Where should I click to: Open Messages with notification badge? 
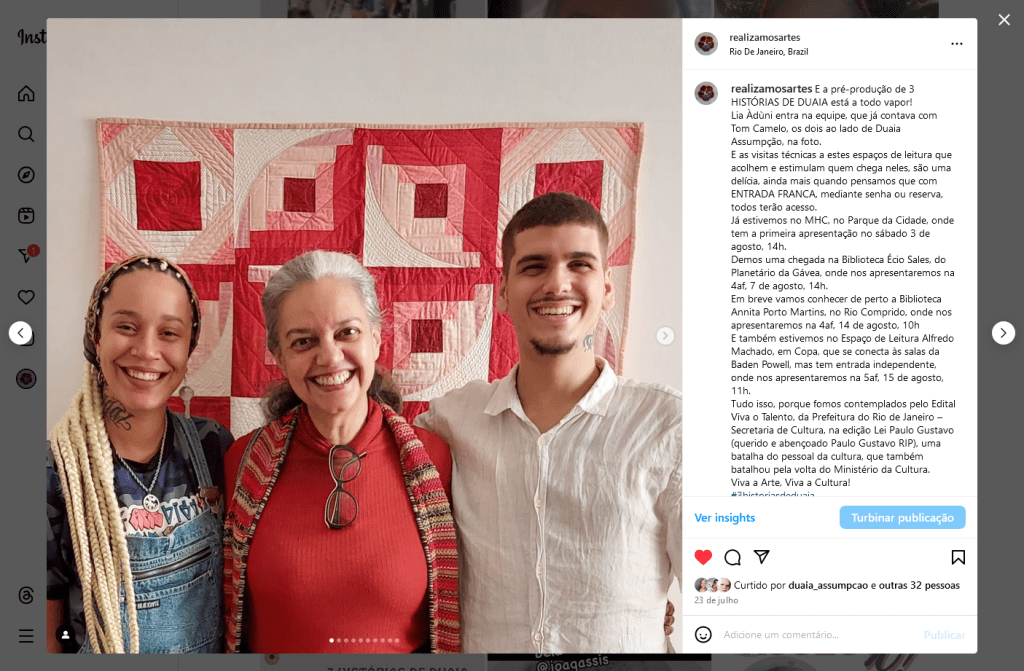27,254
